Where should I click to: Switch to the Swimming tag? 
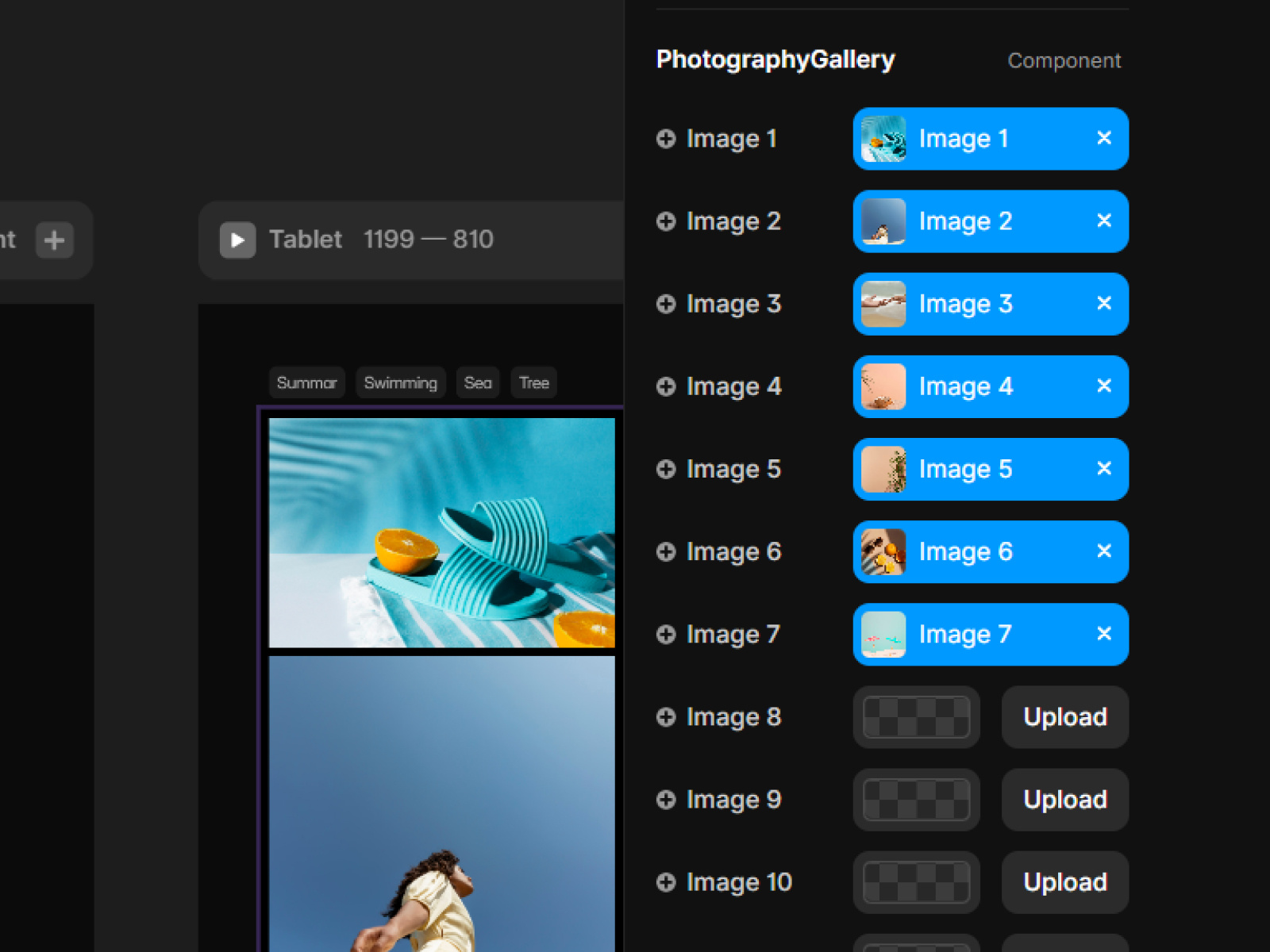pos(400,383)
